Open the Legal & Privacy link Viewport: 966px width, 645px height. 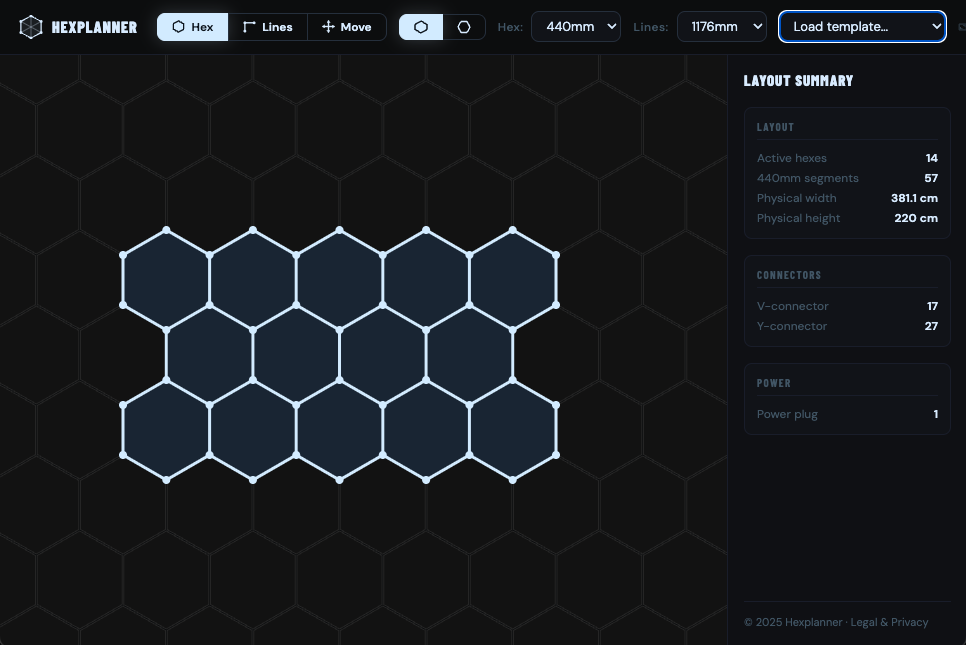890,622
